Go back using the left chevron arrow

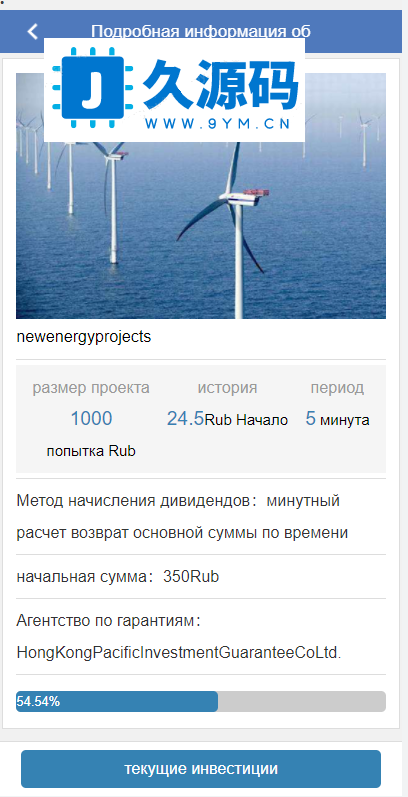point(33,32)
